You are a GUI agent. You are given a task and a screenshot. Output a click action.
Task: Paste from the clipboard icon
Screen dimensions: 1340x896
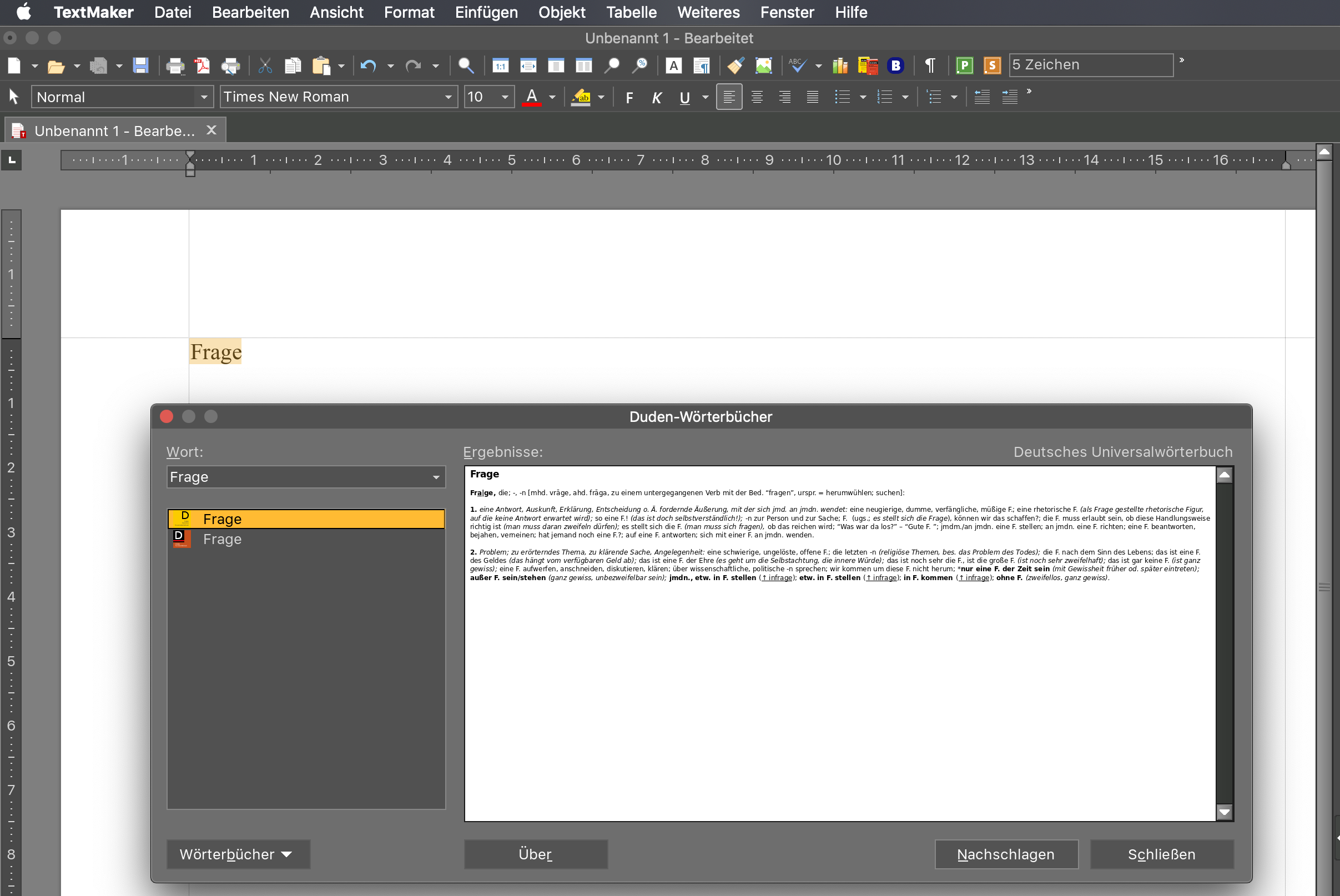pos(321,66)
